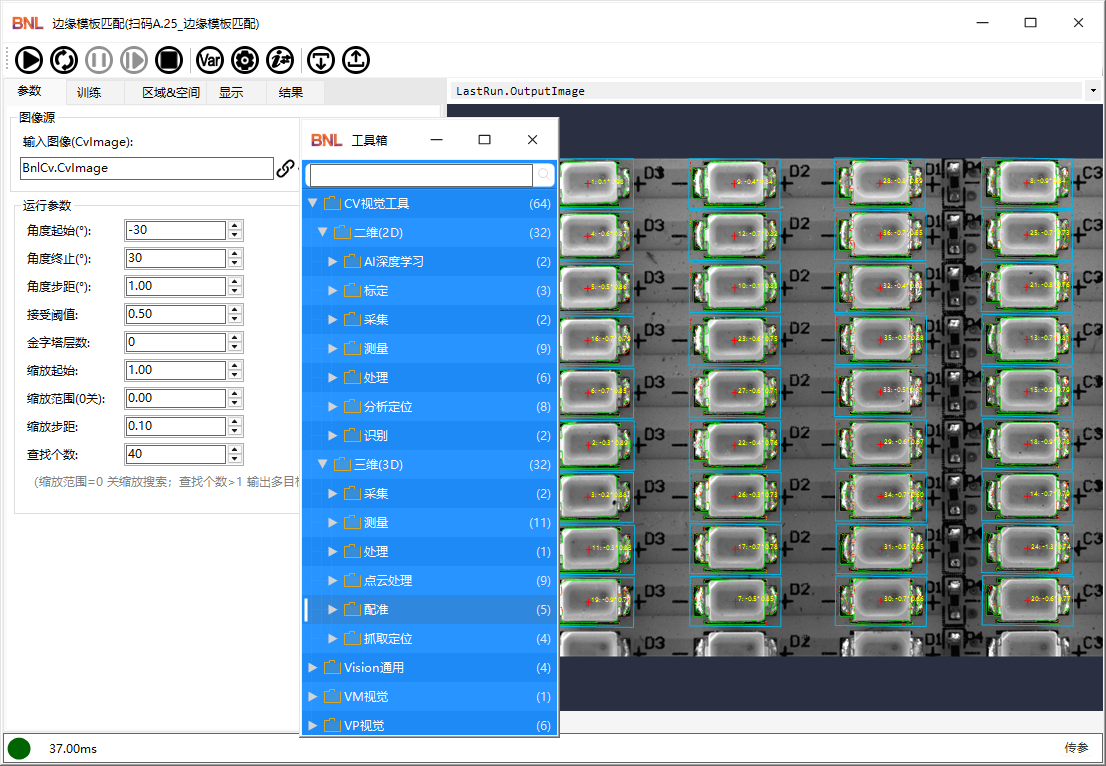Screen dimensions: 1106x766
Task: Click the step-run toolbar icon
Action: [134, 60]
